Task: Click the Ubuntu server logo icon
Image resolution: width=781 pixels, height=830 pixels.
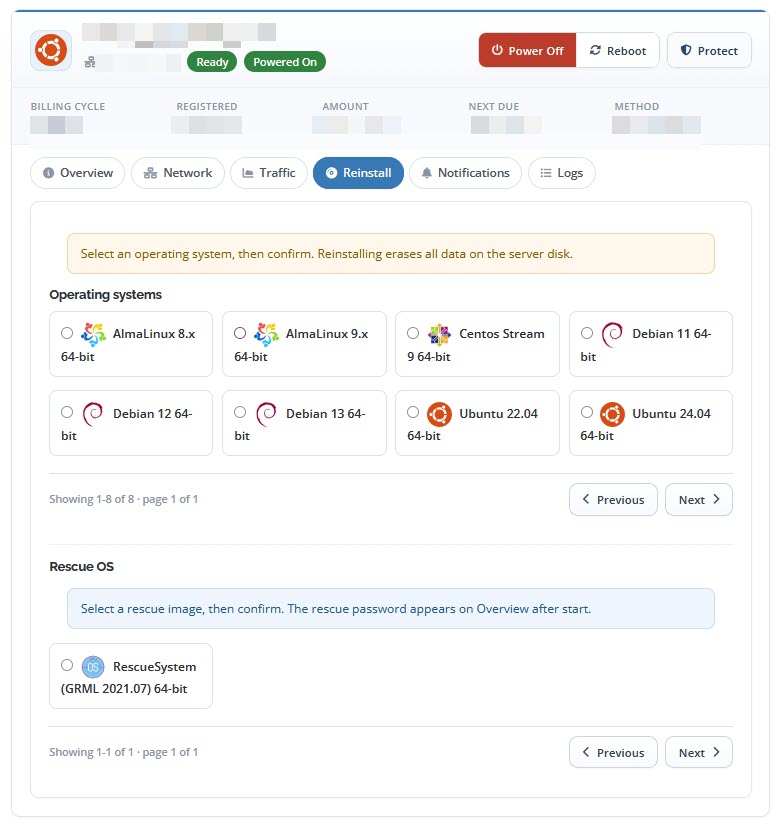Action: coord(51,51)
